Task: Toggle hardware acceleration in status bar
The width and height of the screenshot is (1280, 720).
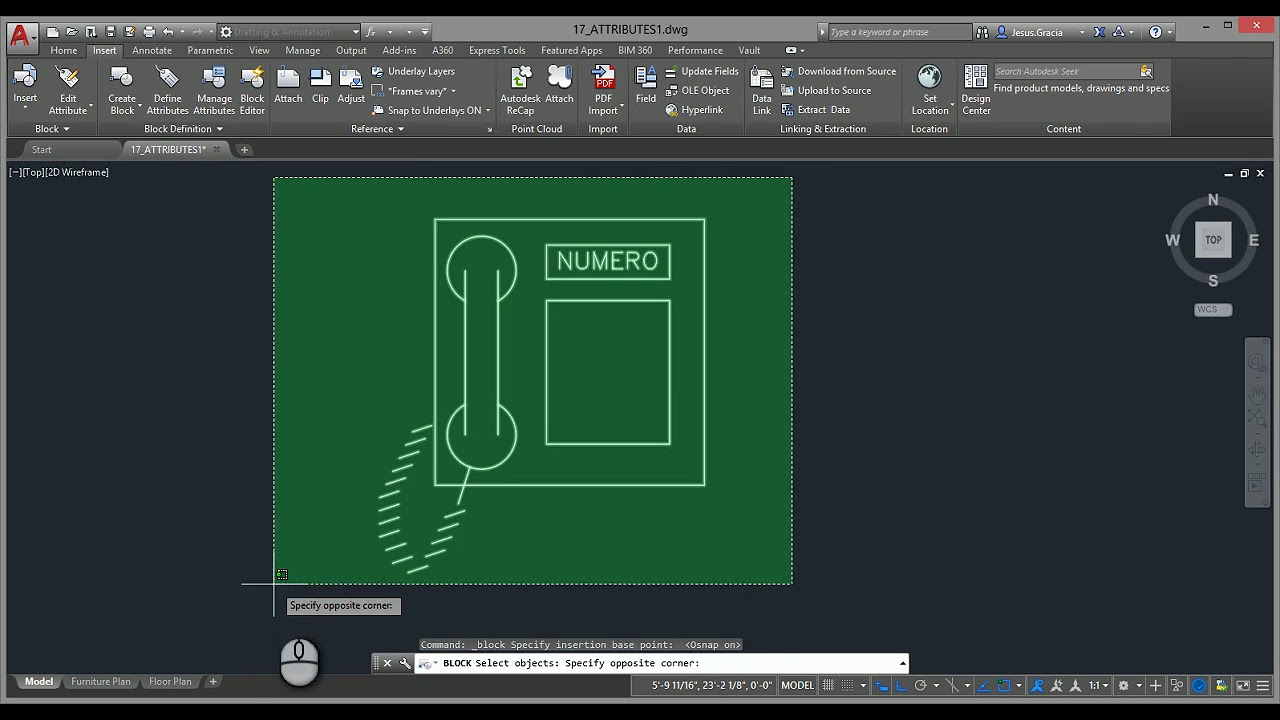Action: coord(1199,686)
